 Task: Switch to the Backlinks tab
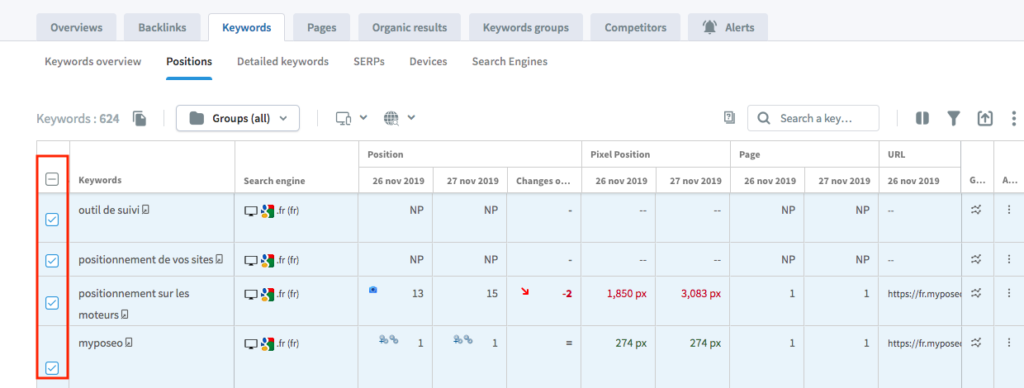(162, 27)
